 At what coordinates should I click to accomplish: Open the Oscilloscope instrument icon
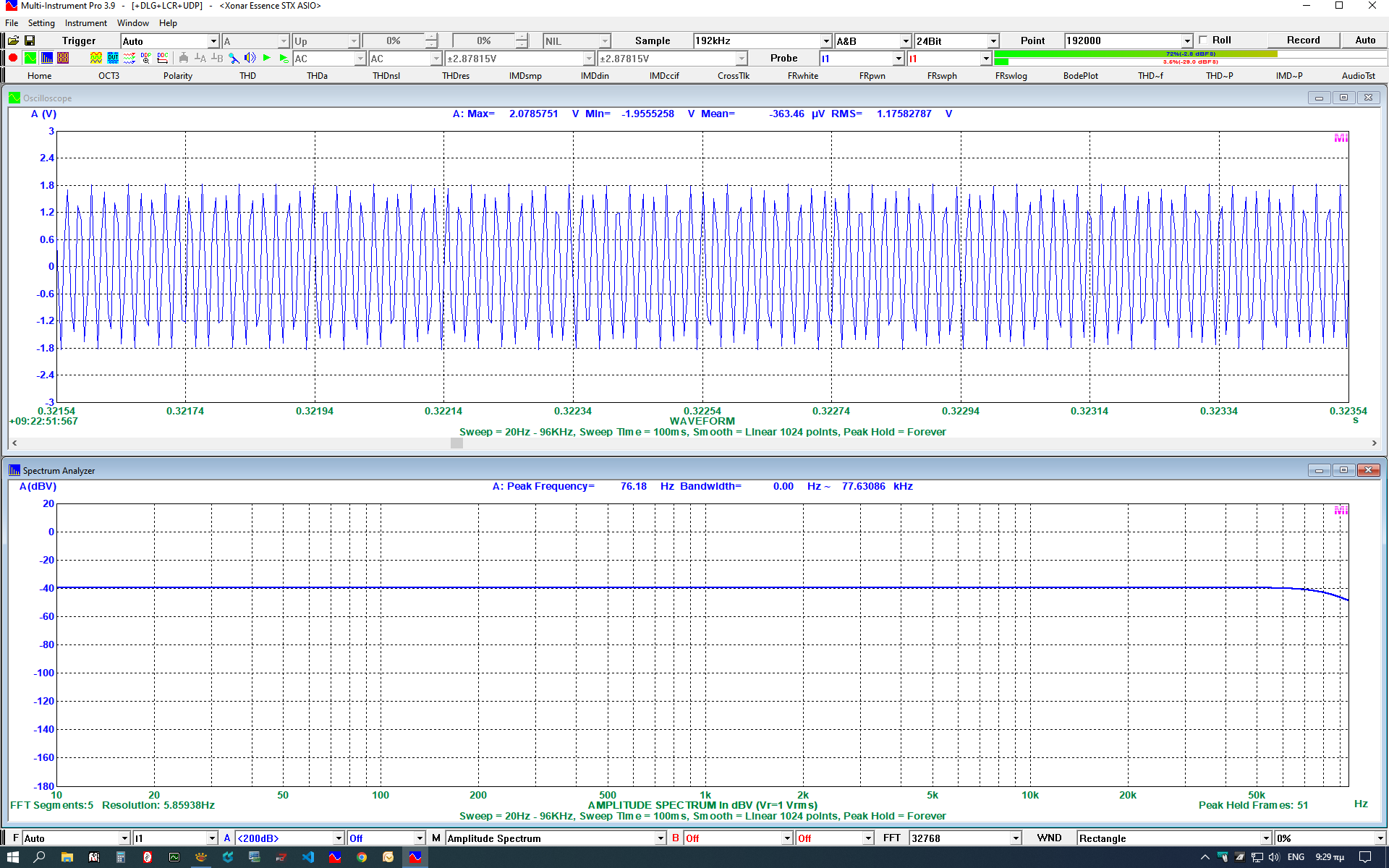tap(30, 58)
